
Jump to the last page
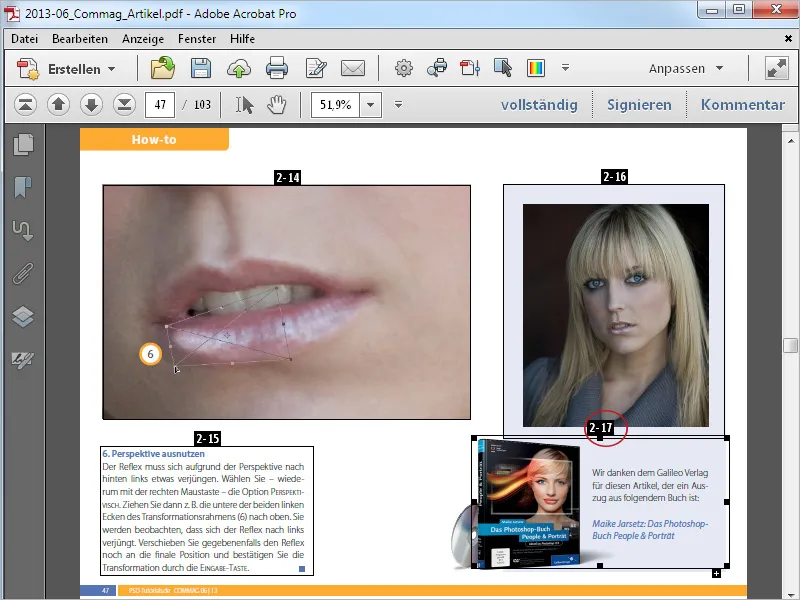click(x=124, y=105)
